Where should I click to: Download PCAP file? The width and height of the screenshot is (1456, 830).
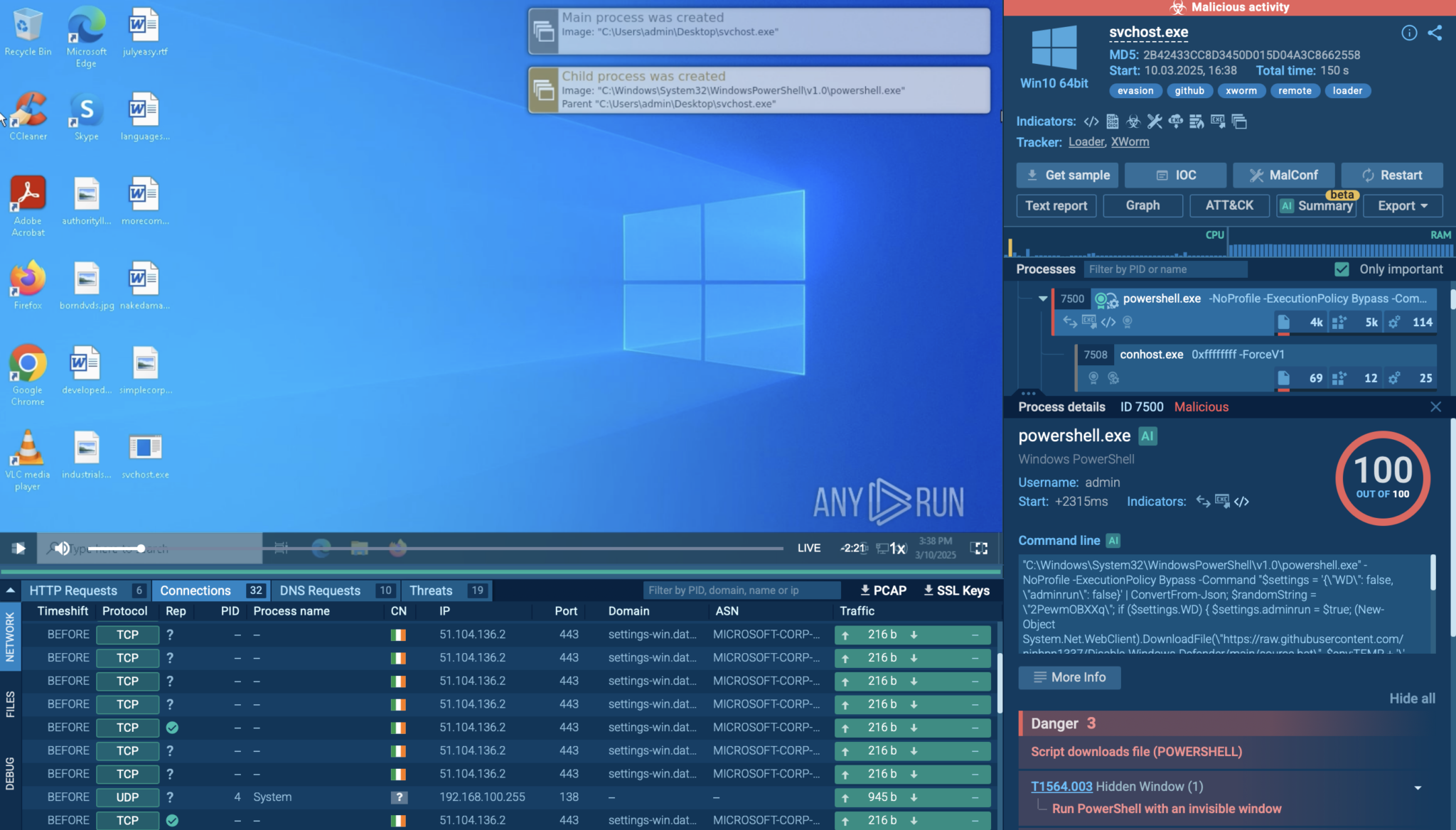coord(883,591)
